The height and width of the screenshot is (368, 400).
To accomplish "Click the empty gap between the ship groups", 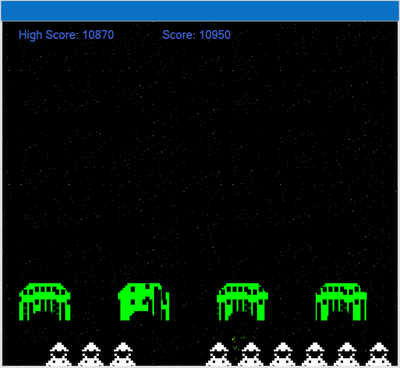I will tap(171, 354).
